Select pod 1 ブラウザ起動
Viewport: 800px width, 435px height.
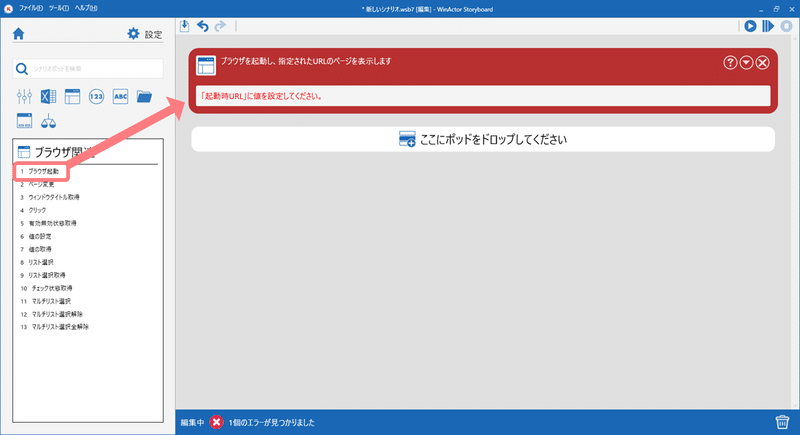(40, 171)
